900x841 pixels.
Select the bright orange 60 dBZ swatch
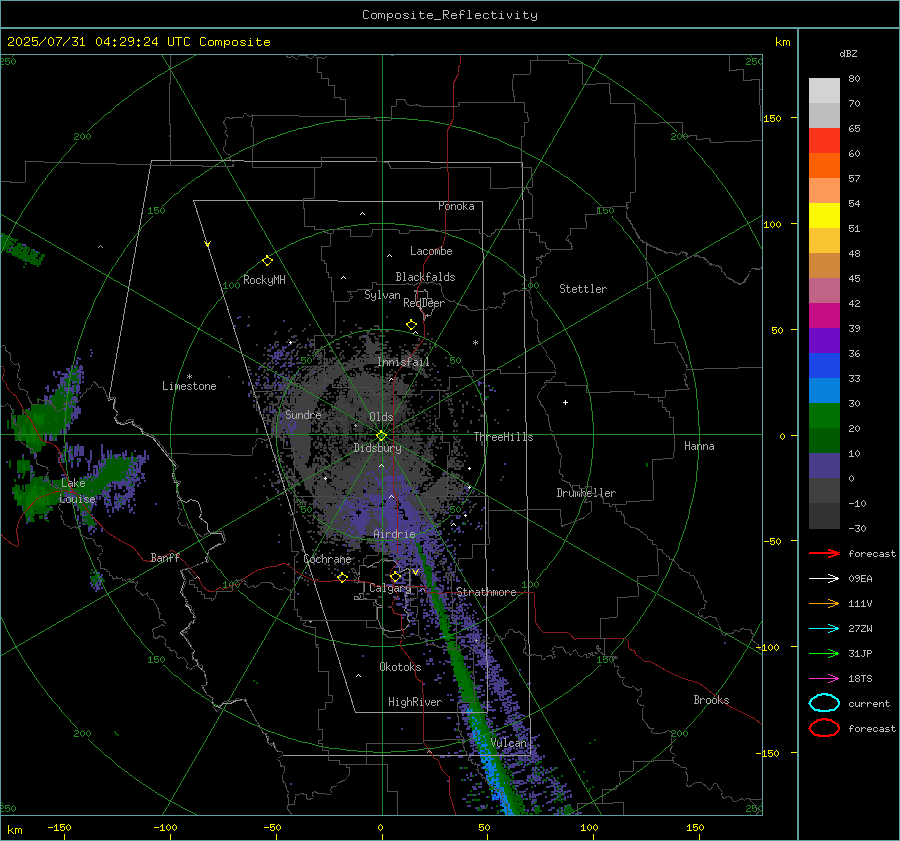824,165
